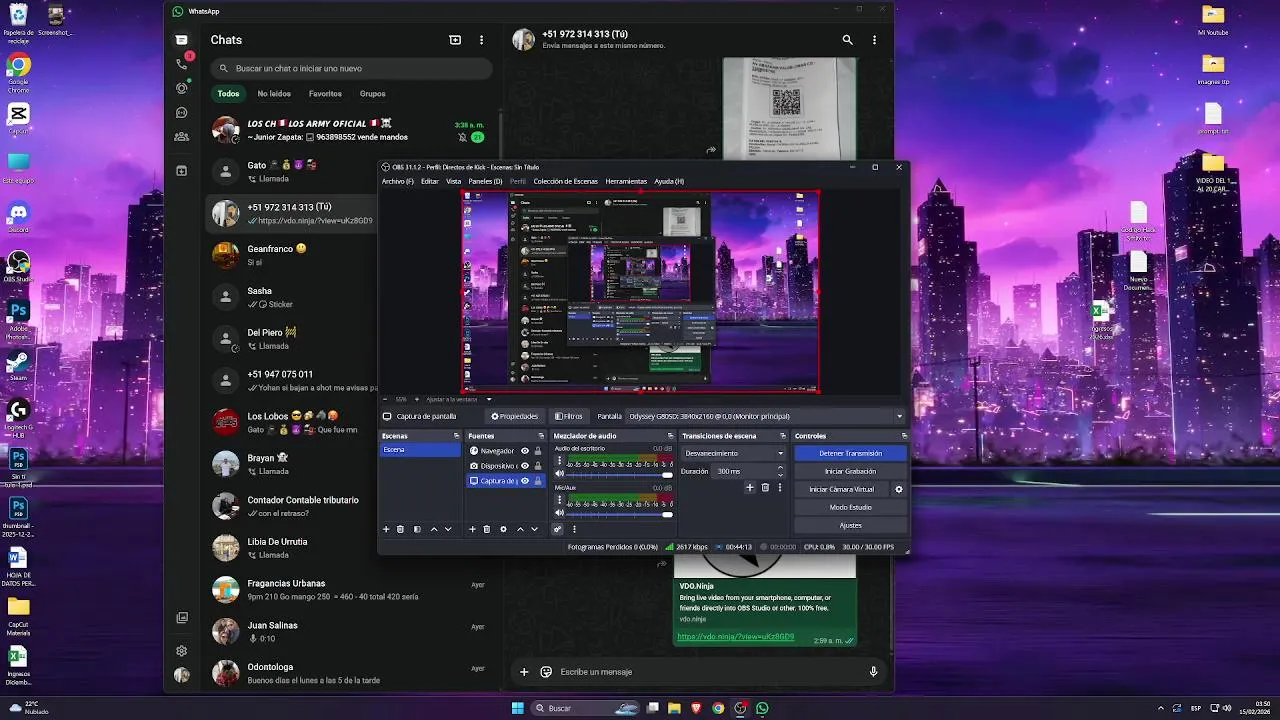1280x720 pixels.
Task: Toggle visibility of Navegador source
Action: click(x=525, y=451)
